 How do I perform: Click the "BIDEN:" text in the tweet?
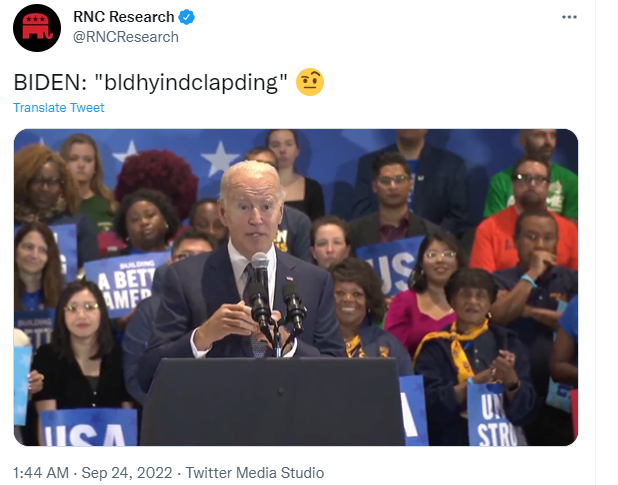point(50,83)
